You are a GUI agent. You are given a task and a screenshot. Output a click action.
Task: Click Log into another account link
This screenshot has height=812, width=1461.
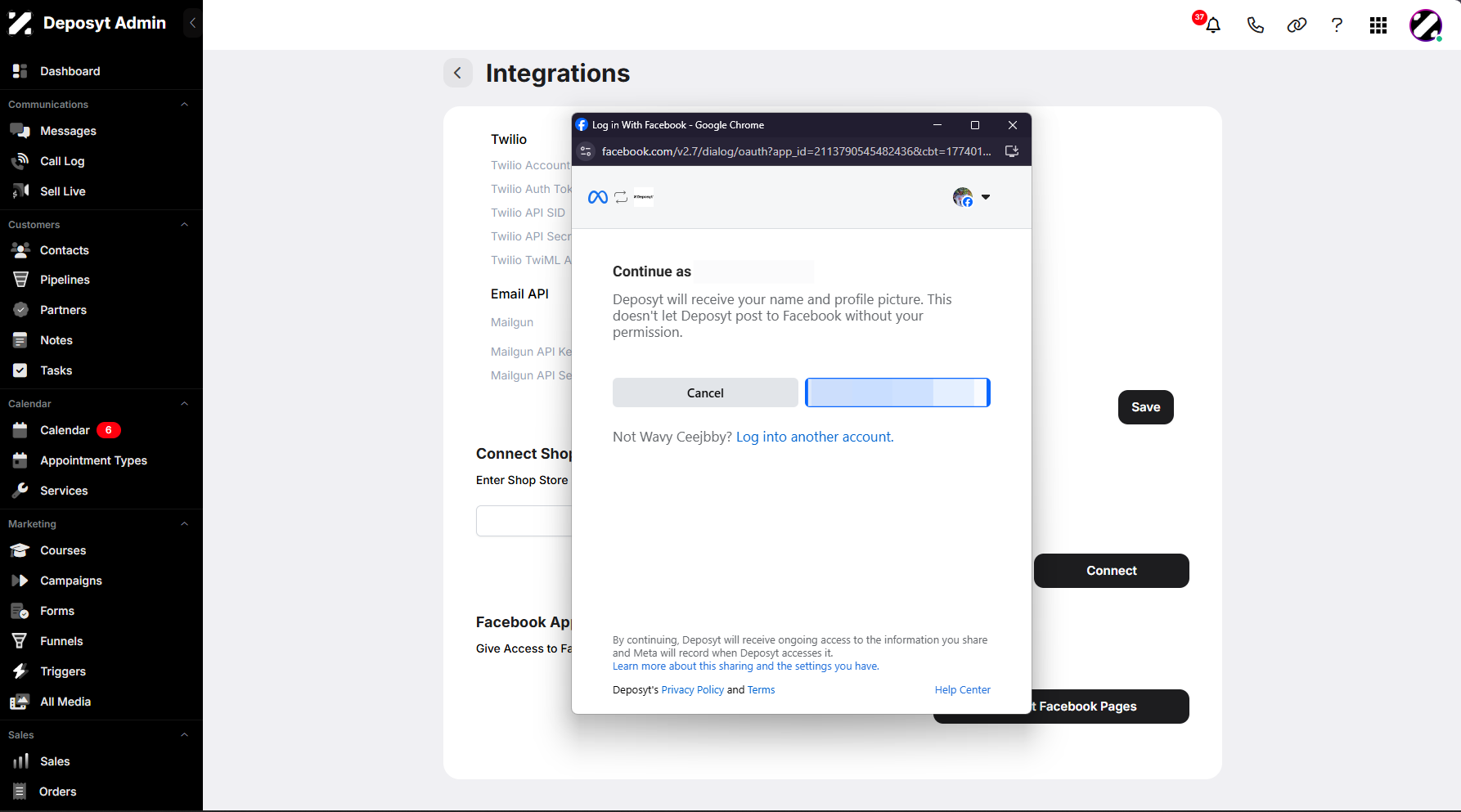tap(815, 437)
